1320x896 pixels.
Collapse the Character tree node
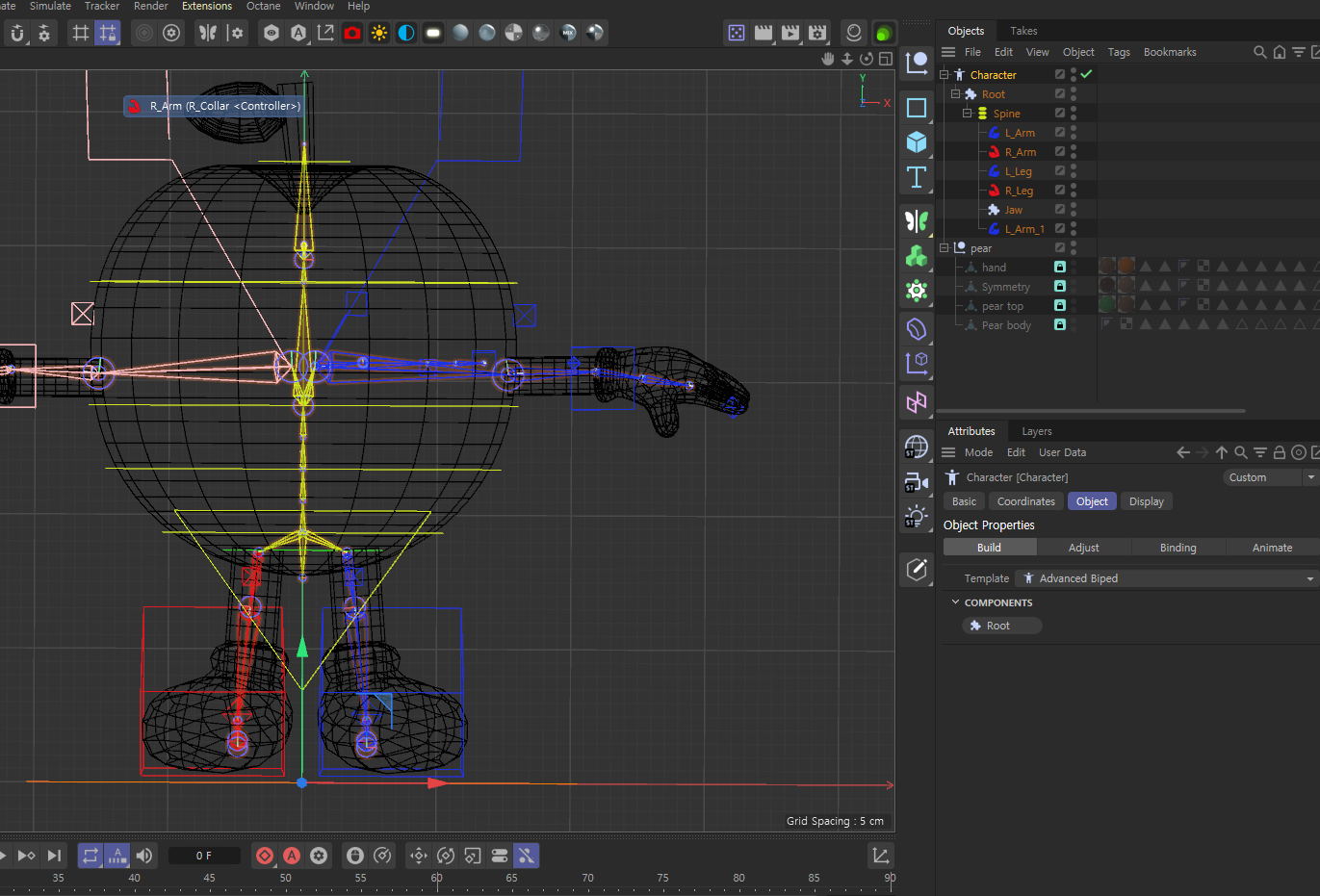(945, 74)
